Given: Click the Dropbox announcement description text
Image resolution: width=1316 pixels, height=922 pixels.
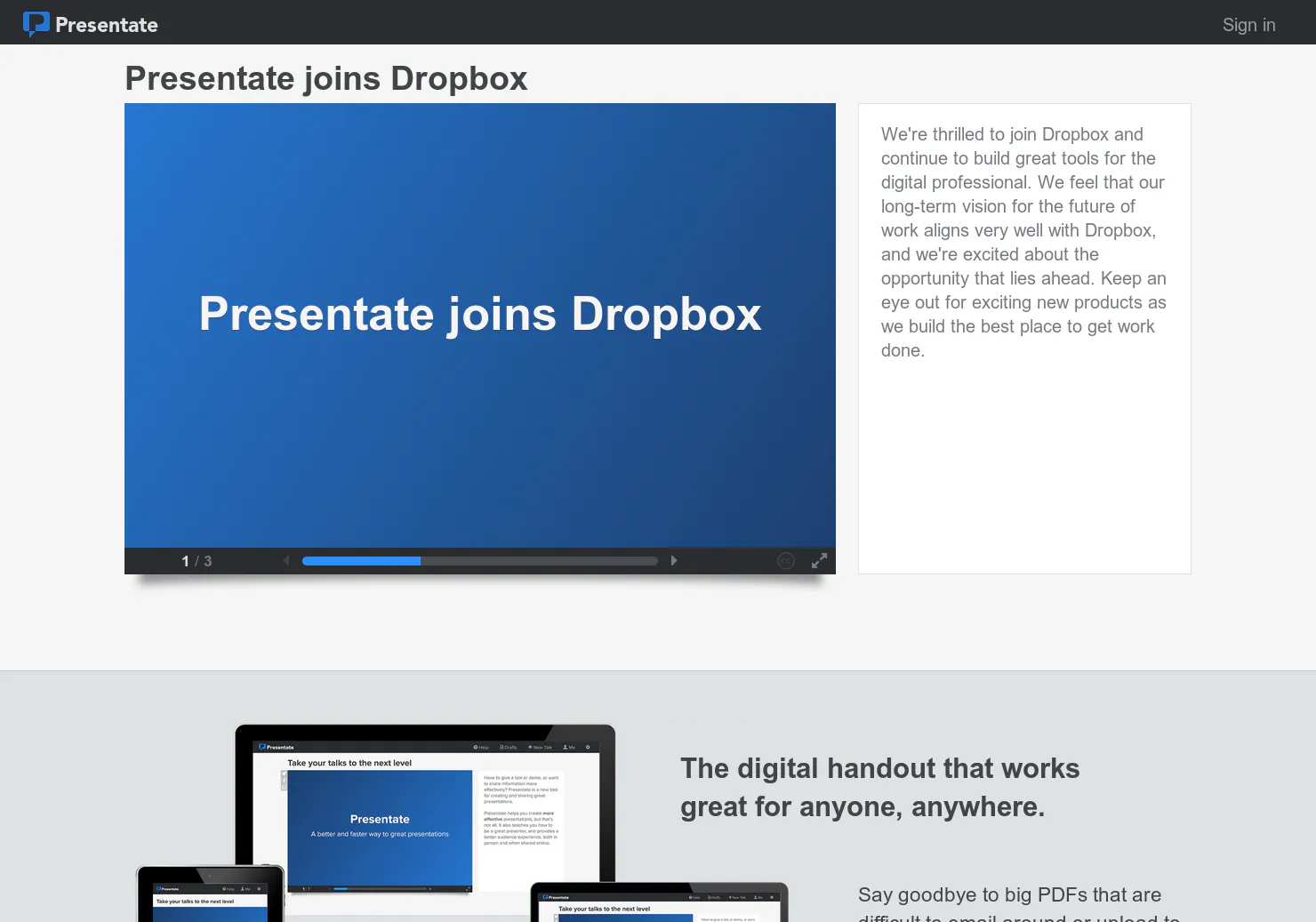Looking at the screenshot, I should click(x=1023, y=242).
